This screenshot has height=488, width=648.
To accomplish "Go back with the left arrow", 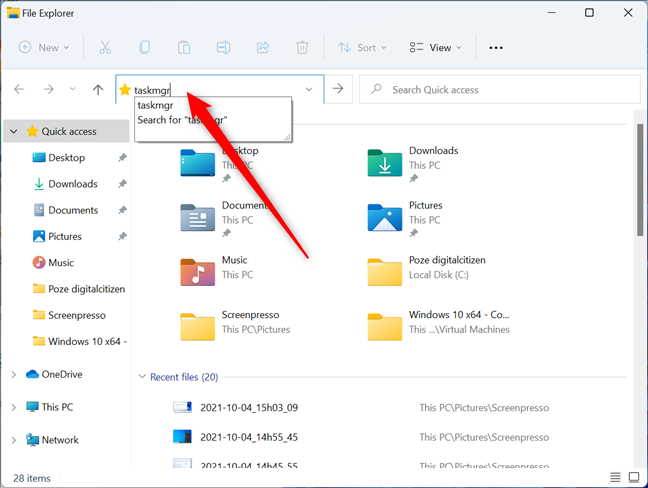I will pos(19,89).
